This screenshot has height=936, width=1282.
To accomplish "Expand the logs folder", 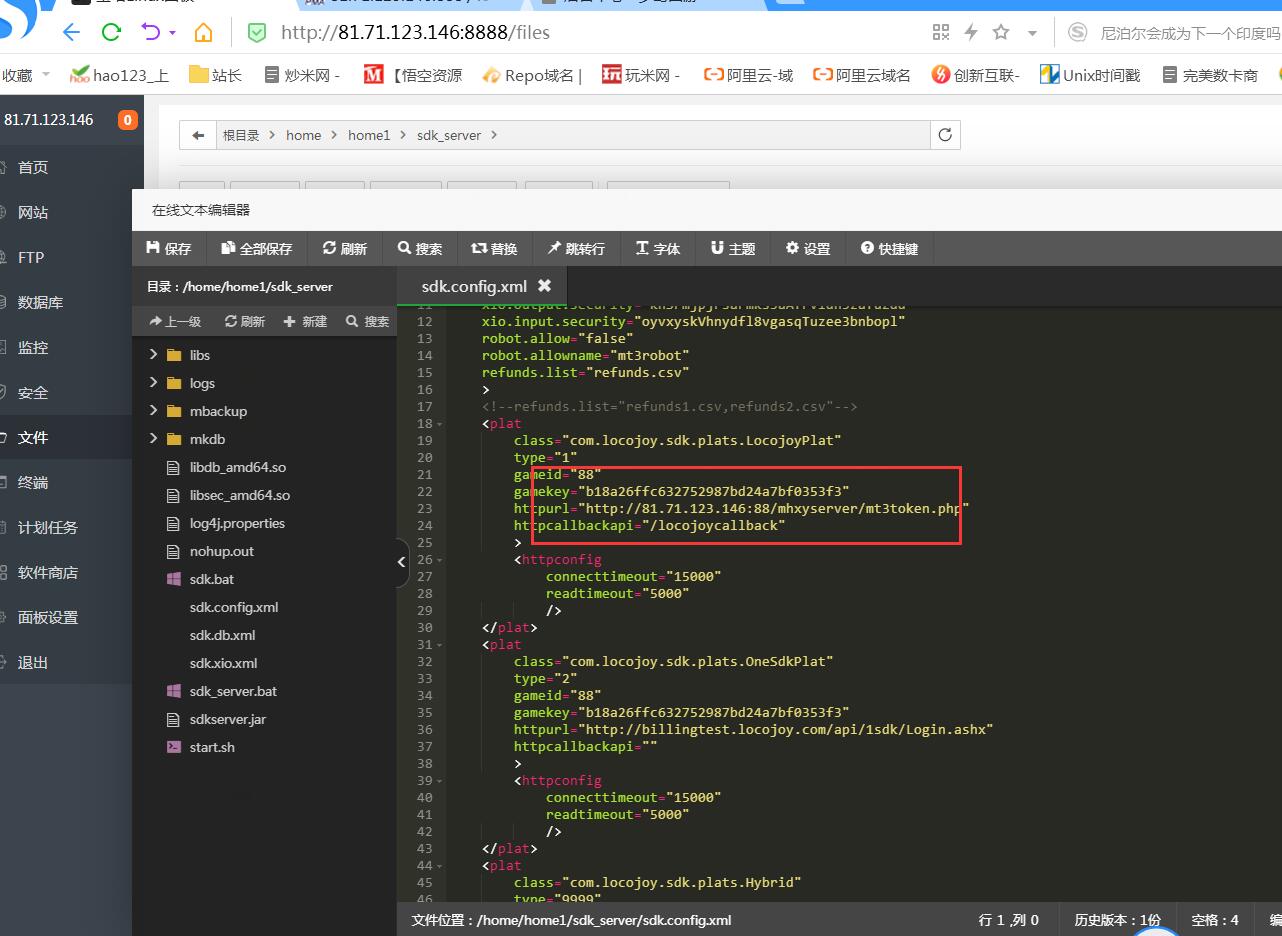I will click(x=154, y=383).
